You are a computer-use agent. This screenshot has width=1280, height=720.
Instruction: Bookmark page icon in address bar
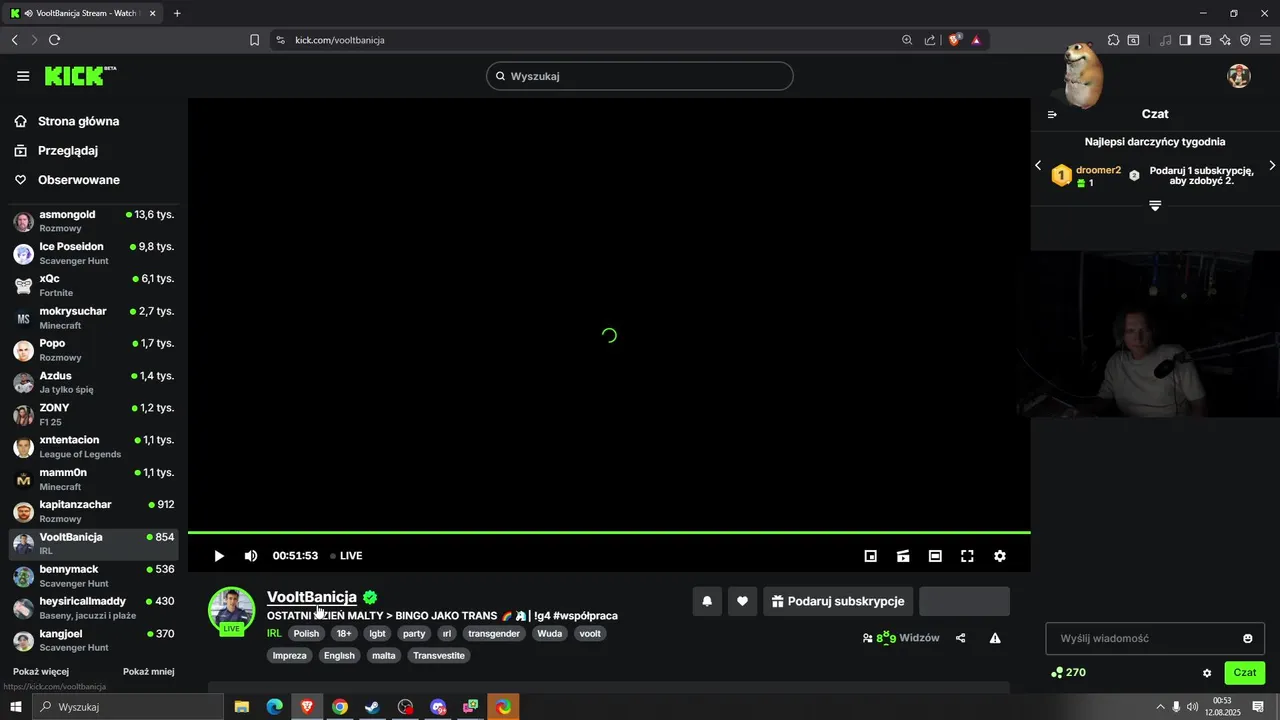254,40
